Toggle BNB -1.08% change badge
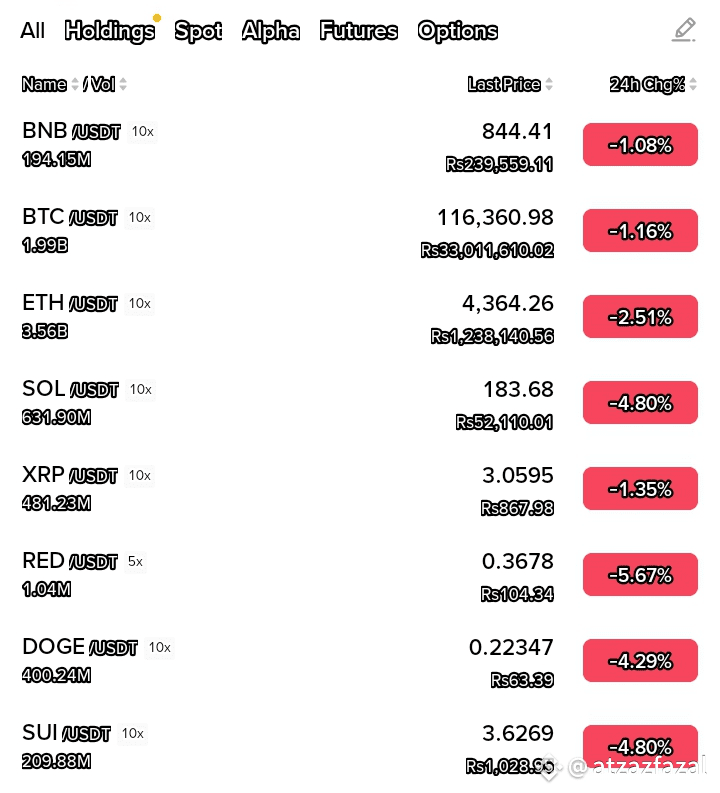720x793 pixels. [640, 145]
